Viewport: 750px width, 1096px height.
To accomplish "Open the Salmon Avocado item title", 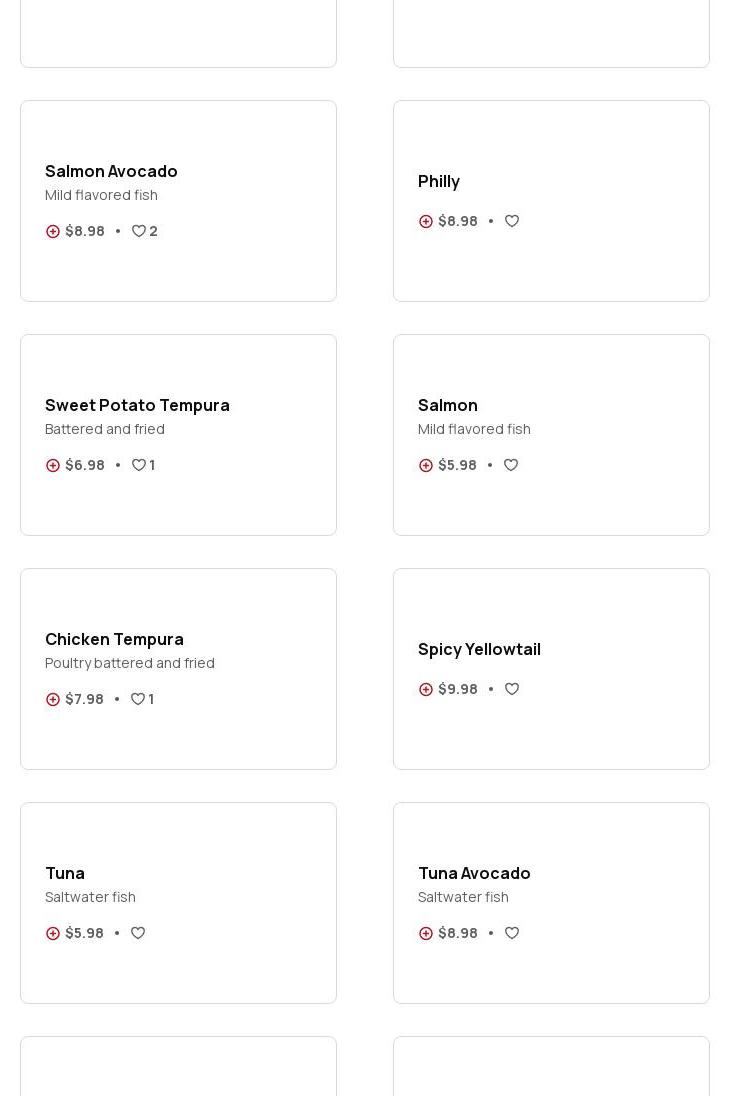I will [111, 171].
